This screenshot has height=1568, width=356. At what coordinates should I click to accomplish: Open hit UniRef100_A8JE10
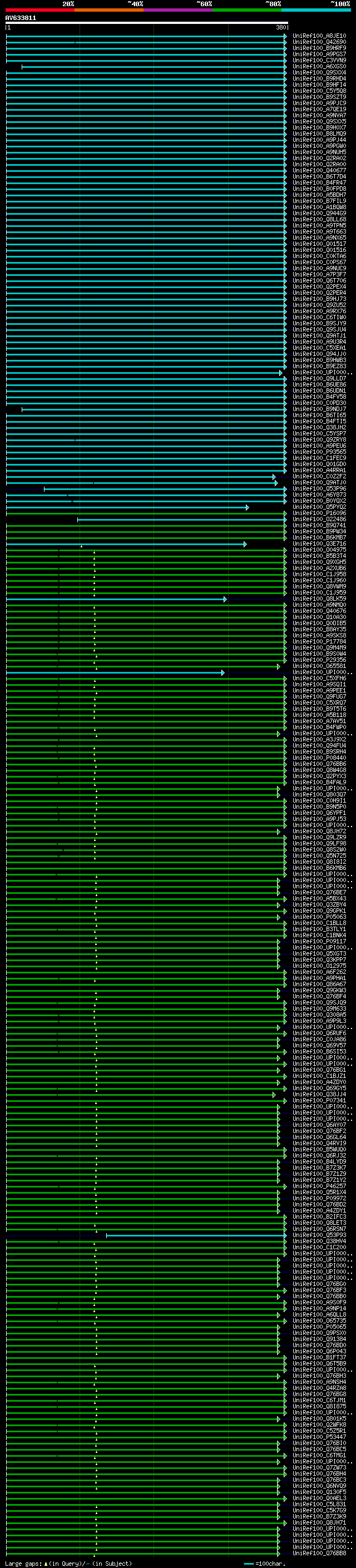pos(319,36)
